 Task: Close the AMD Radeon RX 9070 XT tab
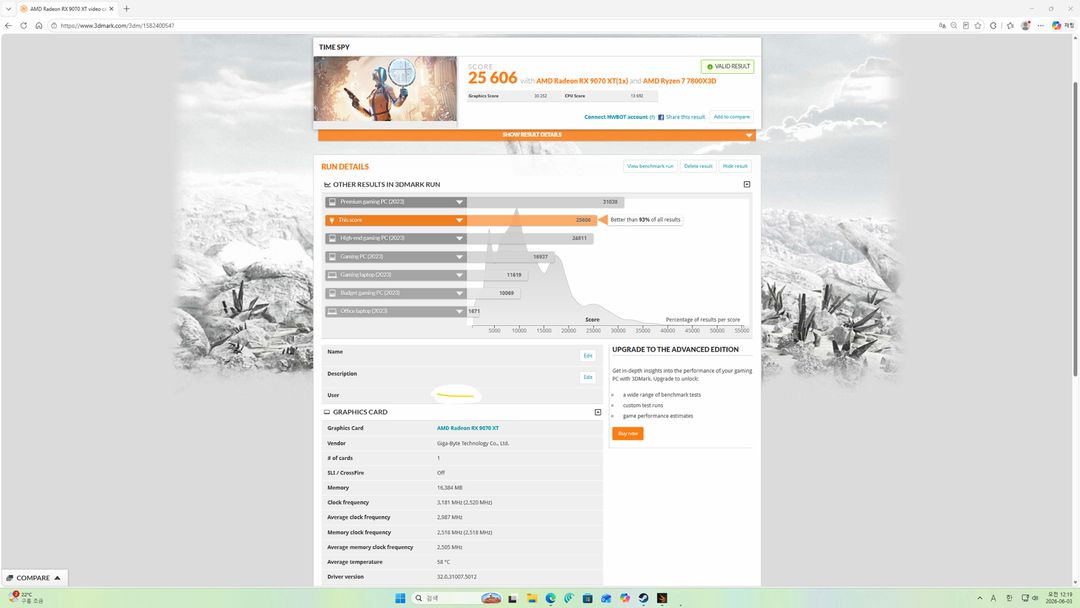(112, 9)
